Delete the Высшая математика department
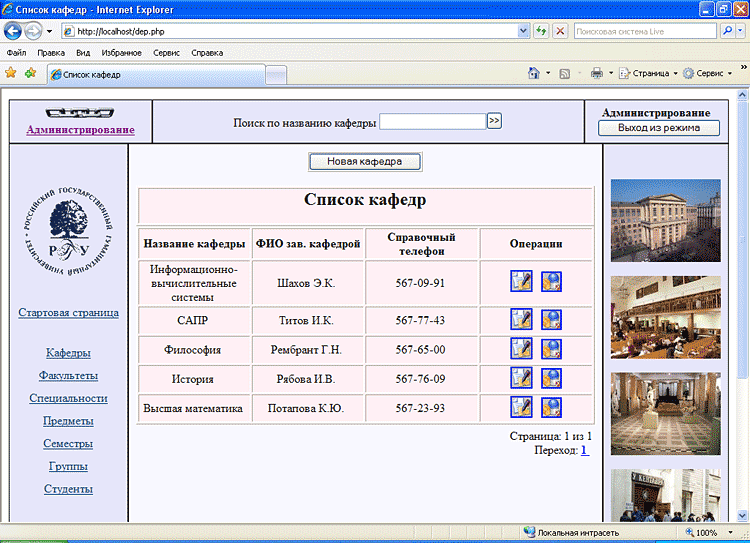Screen dimensions: 750x543 (551, 407)
